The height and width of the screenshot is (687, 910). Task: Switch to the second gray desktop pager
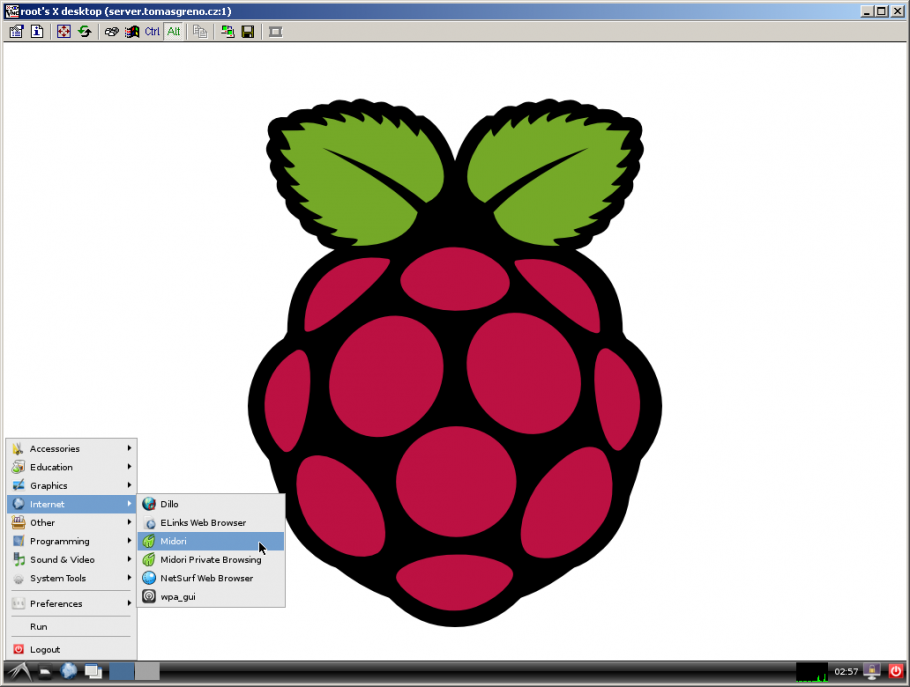[147, 672]
